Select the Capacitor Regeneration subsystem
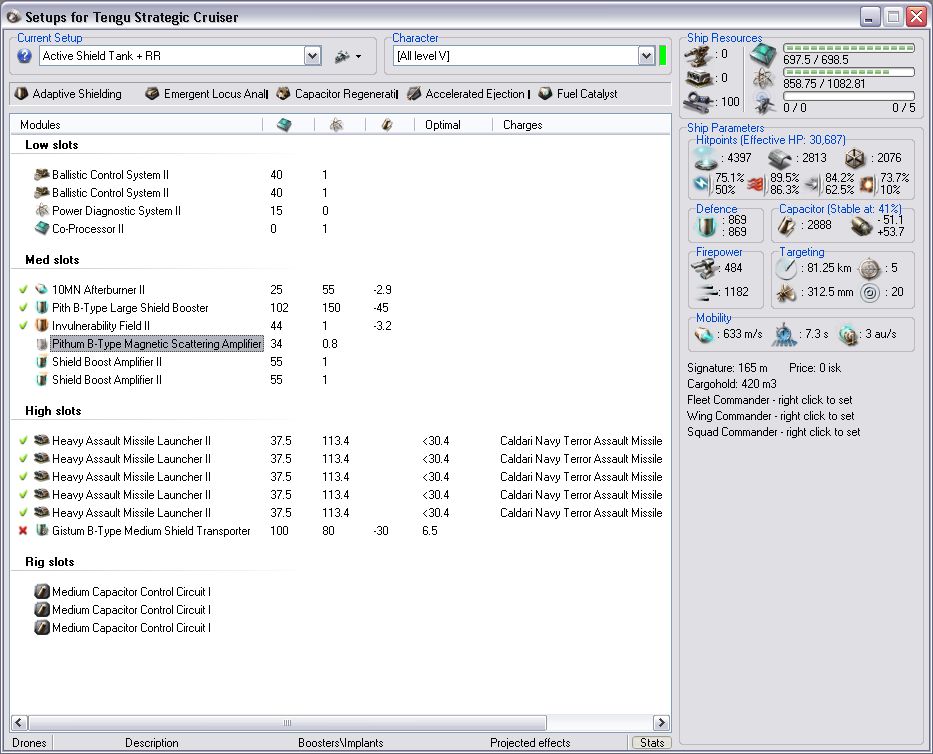 [x=337, y=94]
